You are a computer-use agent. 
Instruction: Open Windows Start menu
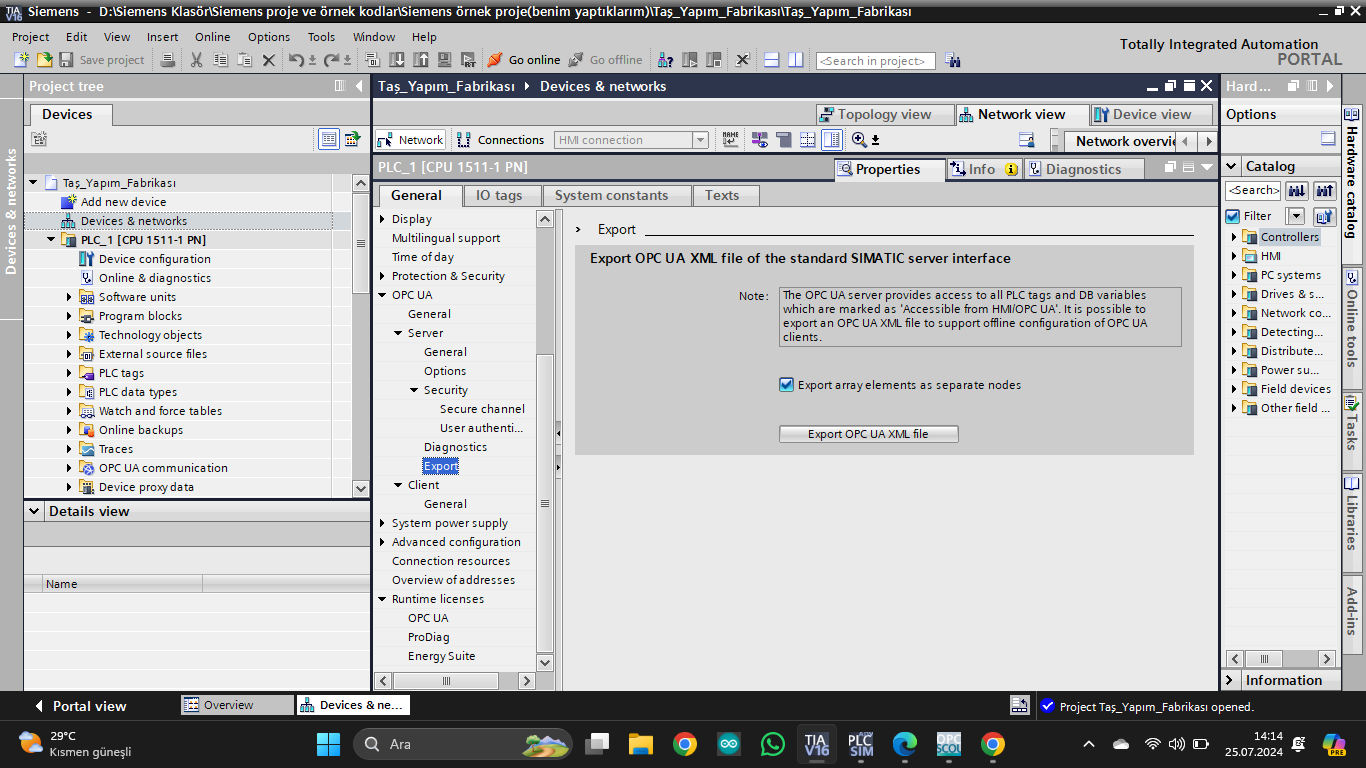[x=328, y=744]
